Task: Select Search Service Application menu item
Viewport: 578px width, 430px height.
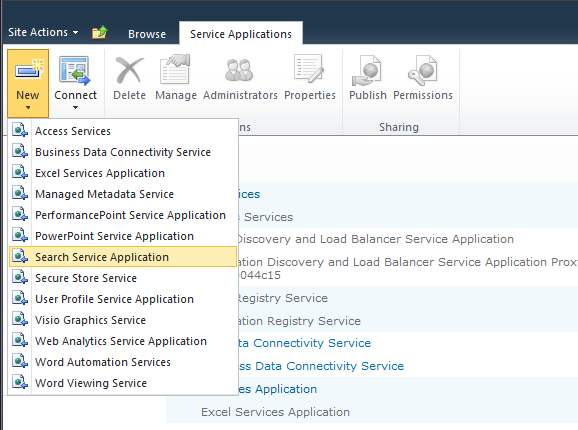Action: (123, 257)
